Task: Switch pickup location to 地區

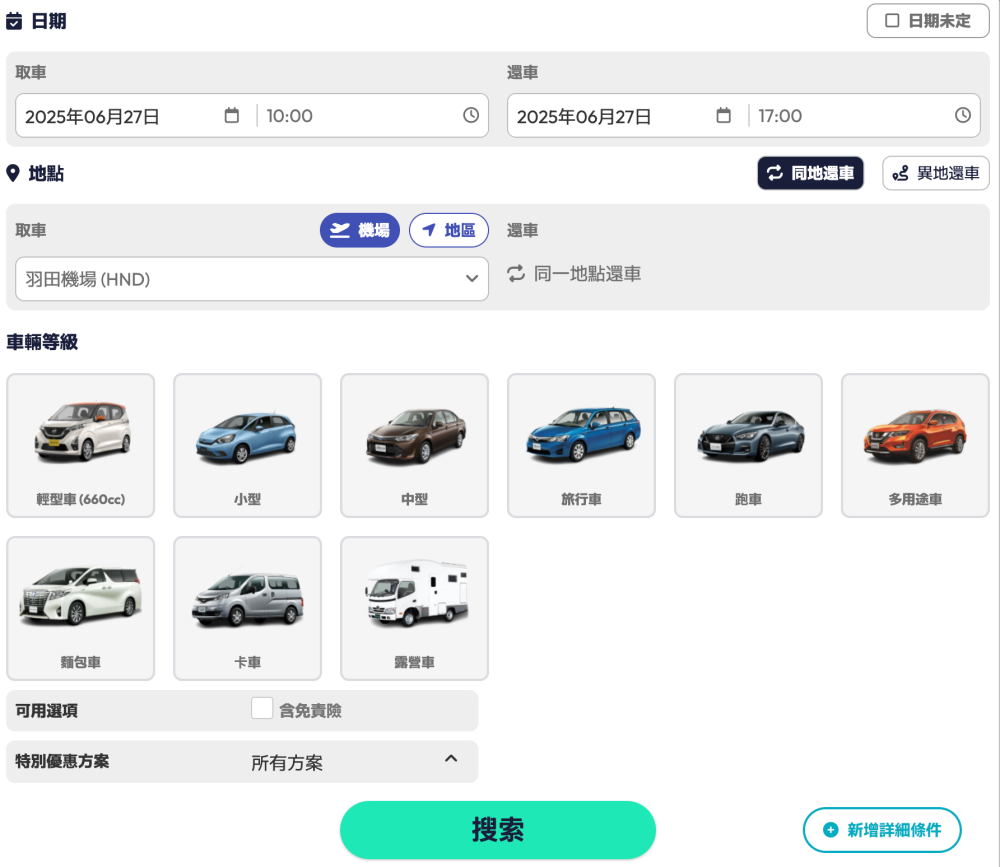Action: point(449,230)
